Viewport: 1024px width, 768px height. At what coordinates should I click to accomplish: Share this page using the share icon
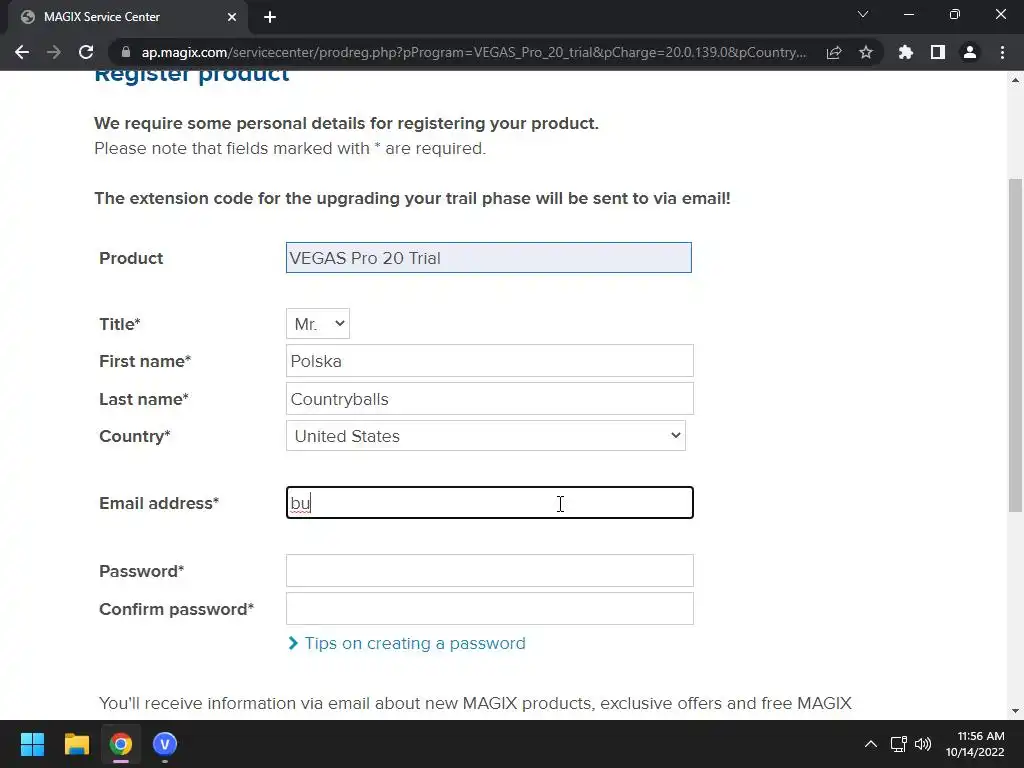[x=834, y=52]
